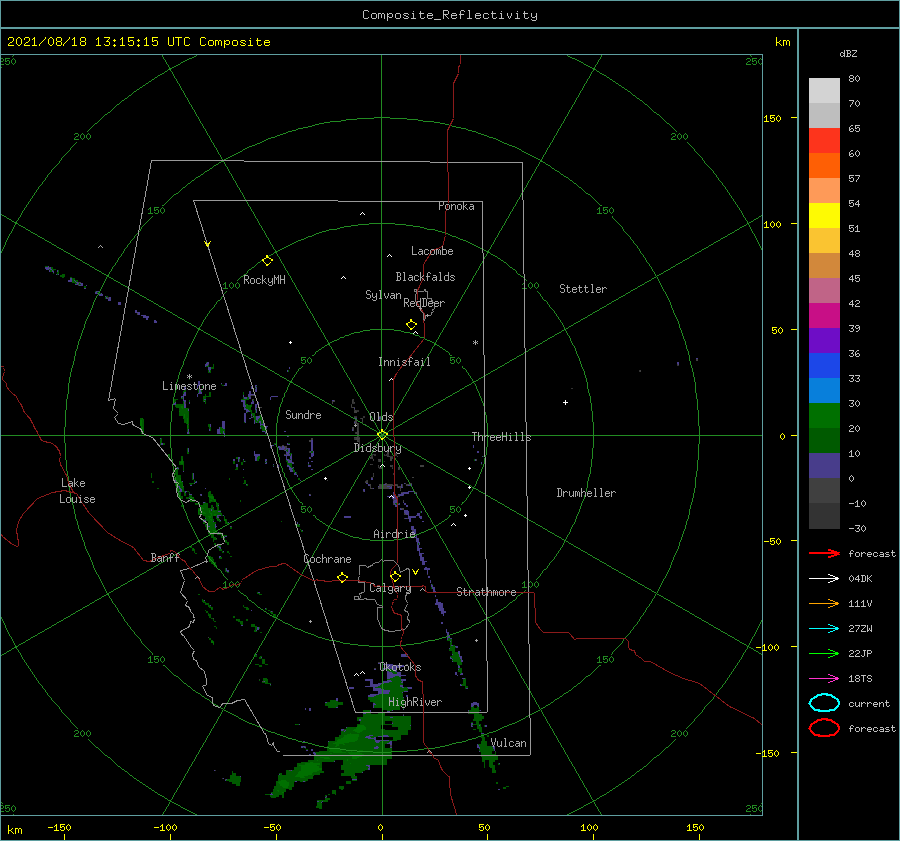Click the Blackfalds label on map
900x841 pixels.
(425, 277)
